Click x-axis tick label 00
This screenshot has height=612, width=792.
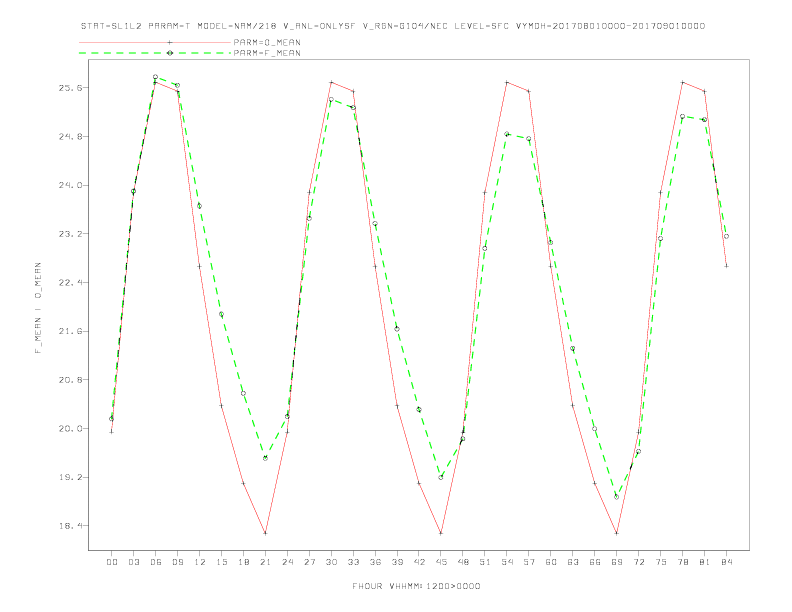[112, 562]
